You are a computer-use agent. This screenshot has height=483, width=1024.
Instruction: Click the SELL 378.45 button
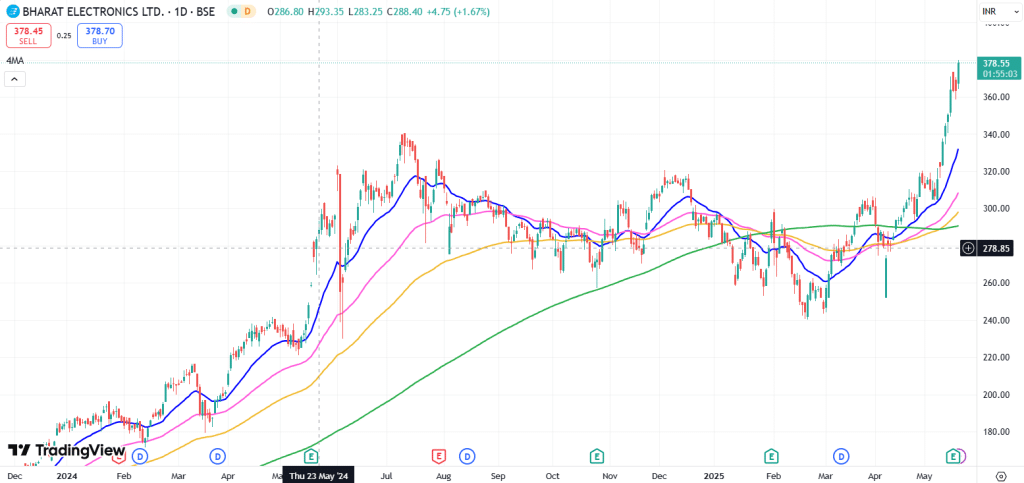[29, 35]
